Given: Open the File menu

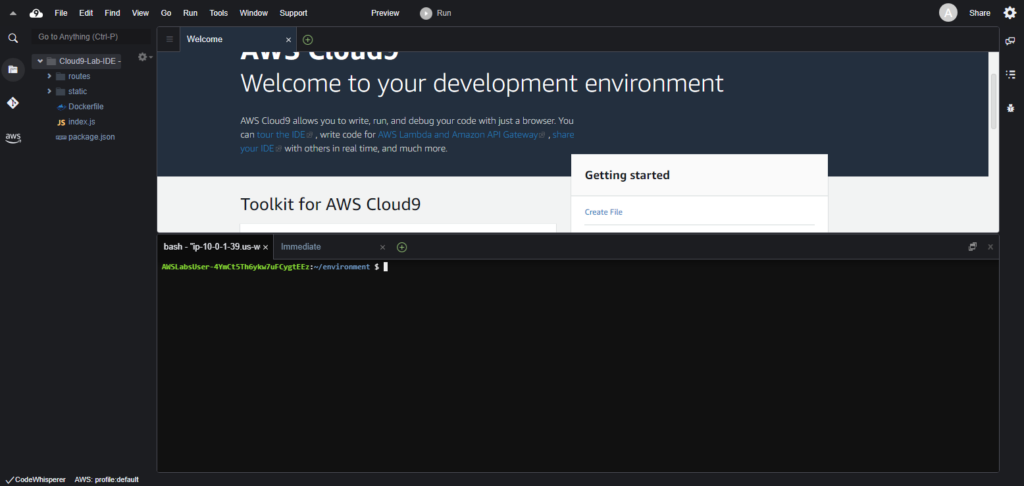Looking at the screenshot, I should click(61, 13).
